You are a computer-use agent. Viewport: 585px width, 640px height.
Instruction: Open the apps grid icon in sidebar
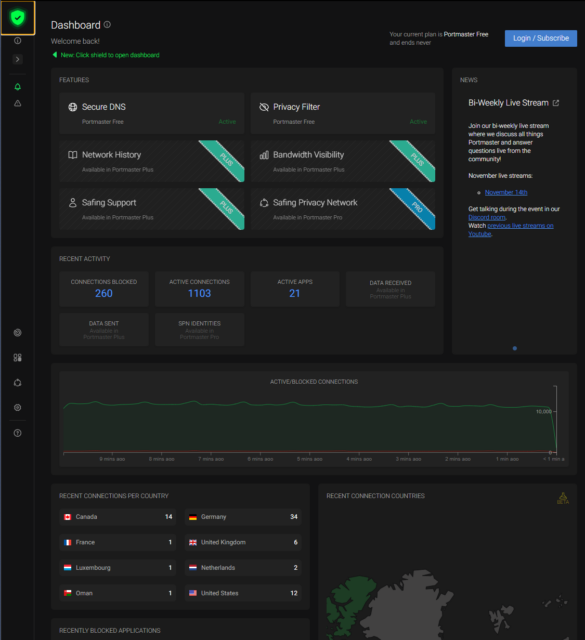[18, 358]
